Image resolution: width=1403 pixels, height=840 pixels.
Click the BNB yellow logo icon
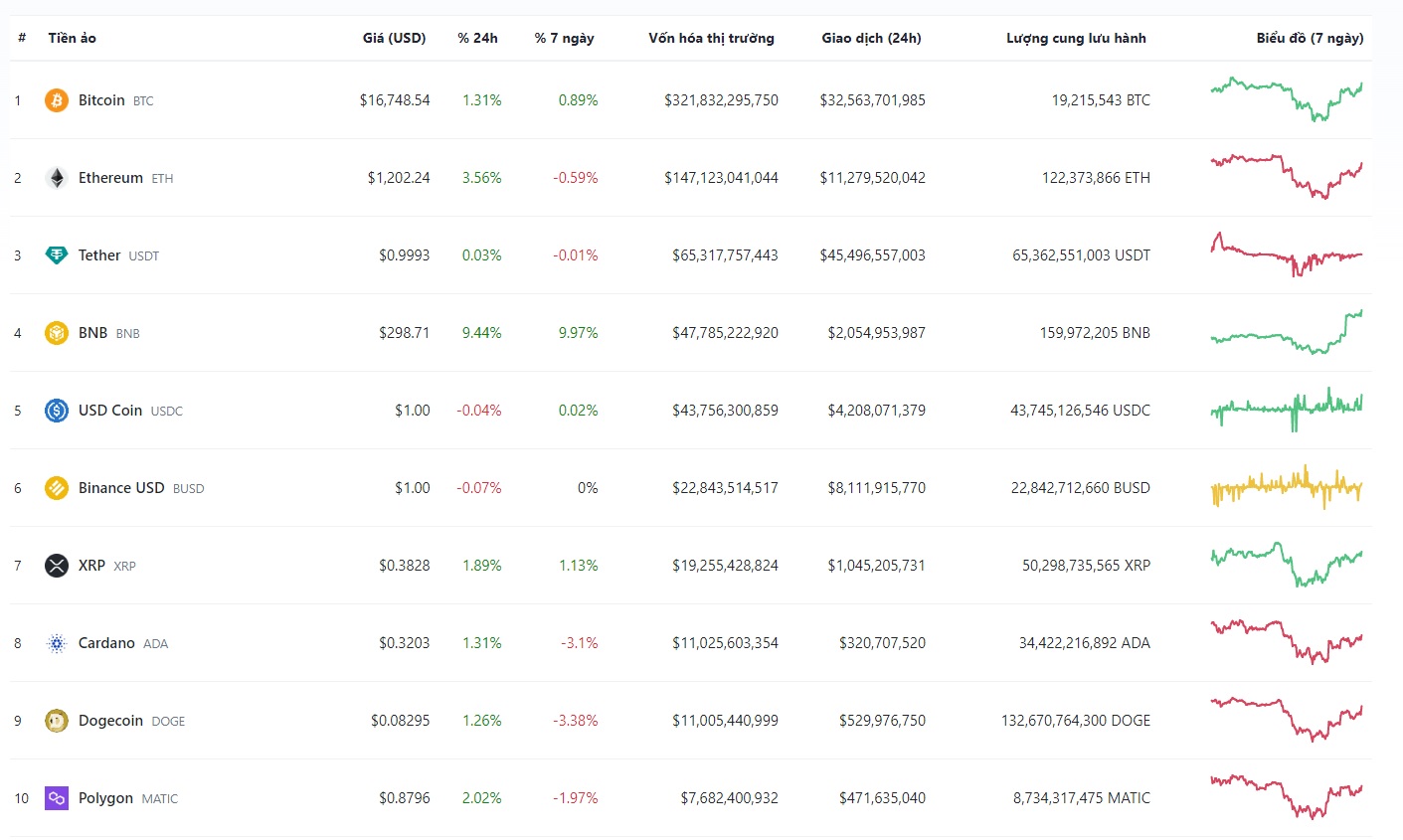(57, 333)
